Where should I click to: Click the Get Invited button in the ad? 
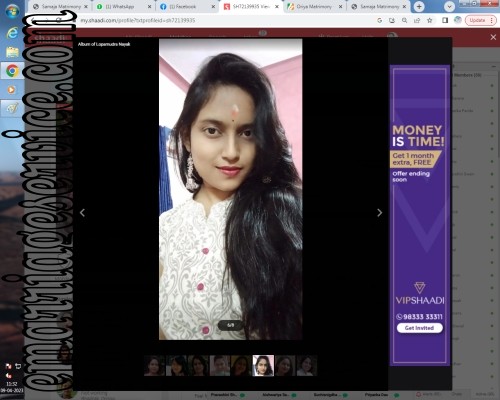[x=420, y=328]
